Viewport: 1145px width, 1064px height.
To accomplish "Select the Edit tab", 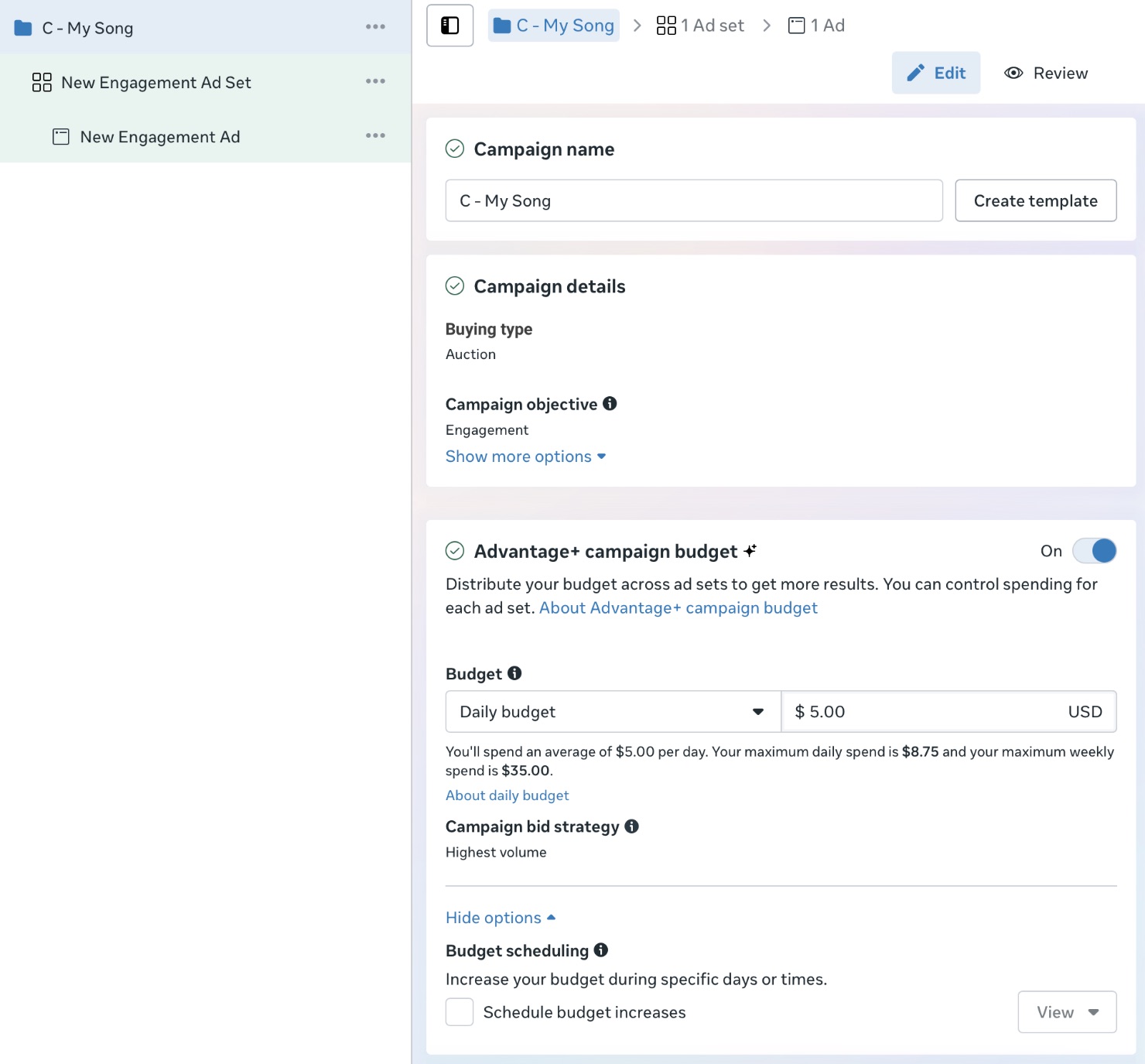I will 936,73.
